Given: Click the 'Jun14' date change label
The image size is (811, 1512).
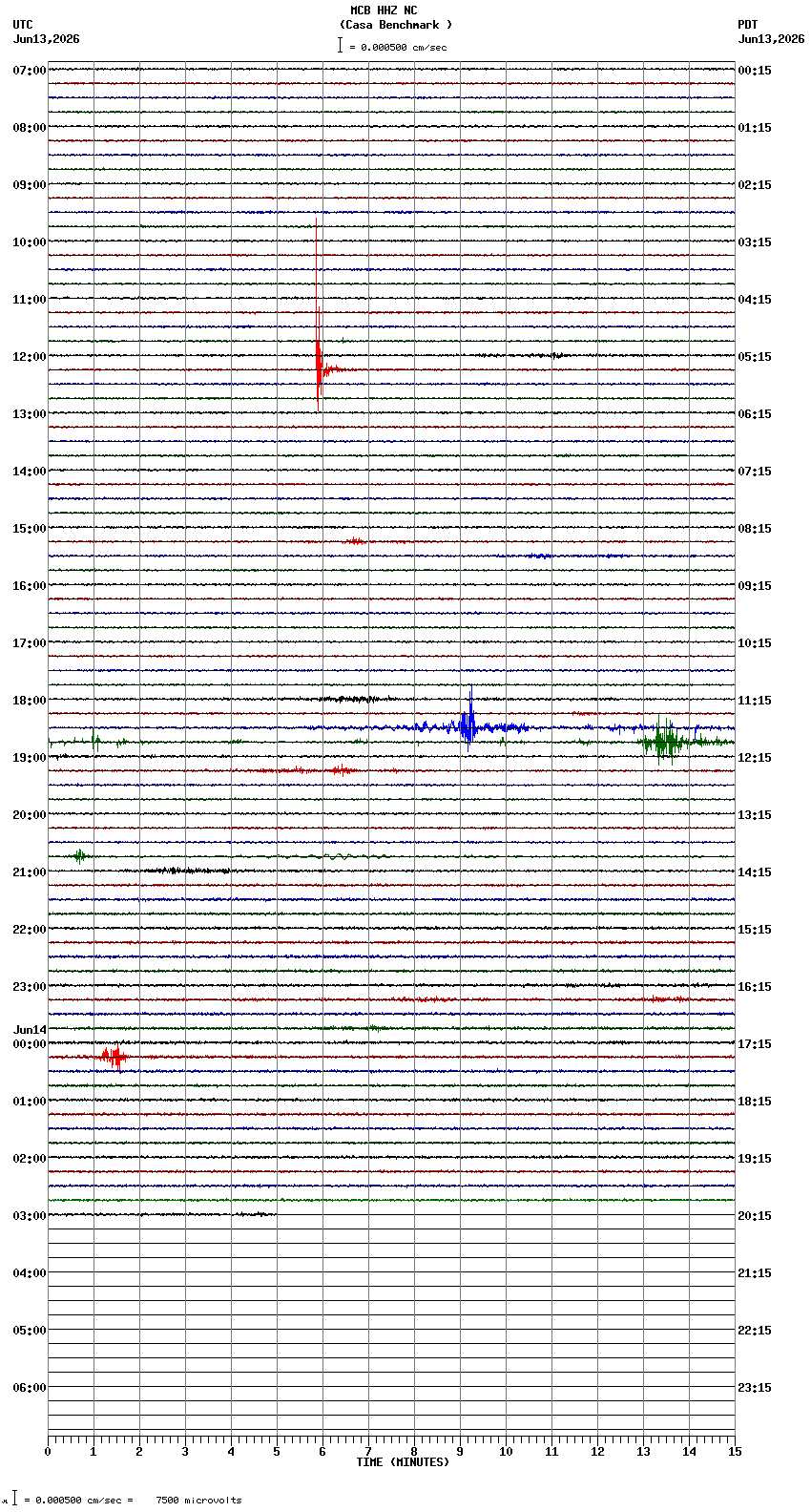Looking at the screenshot, I should coord(30,1030).
